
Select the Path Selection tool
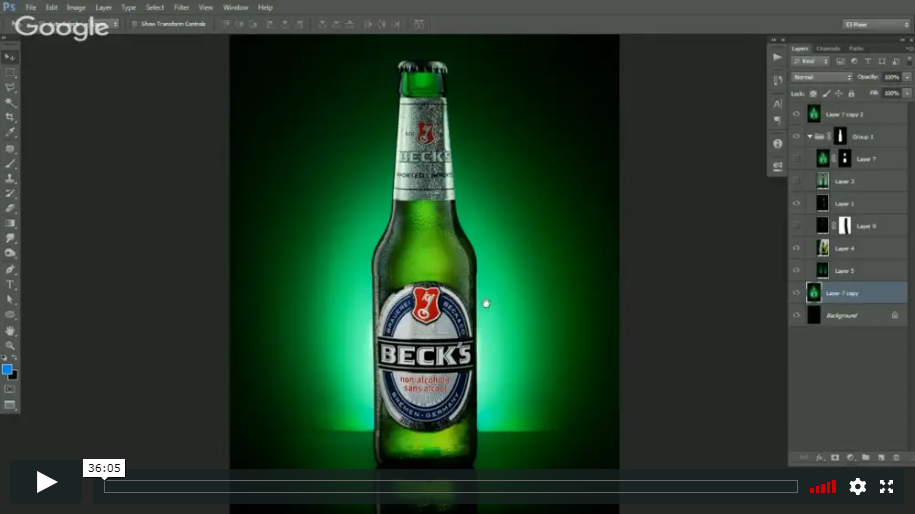(x=10, y=299)
